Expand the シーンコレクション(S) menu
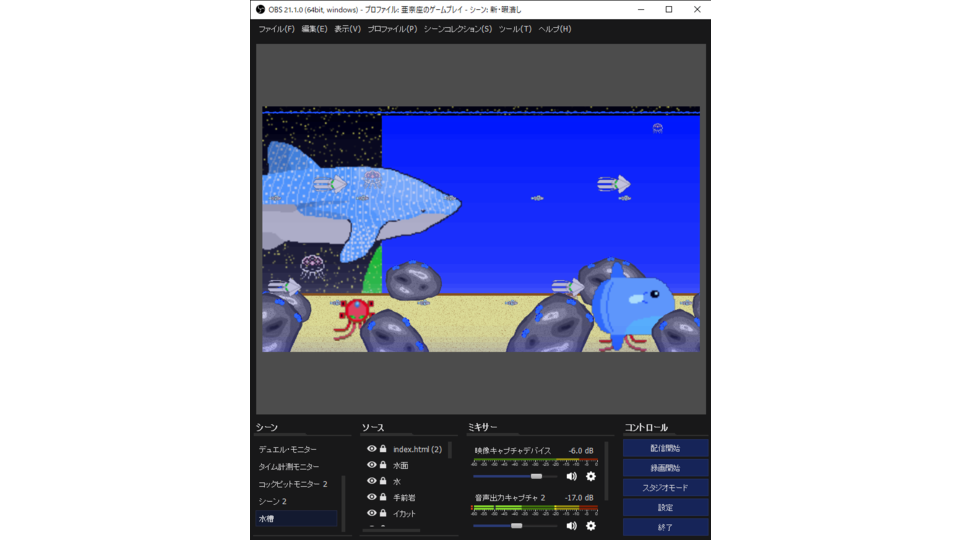The image size is (960, 540). (x=457, y=29)
